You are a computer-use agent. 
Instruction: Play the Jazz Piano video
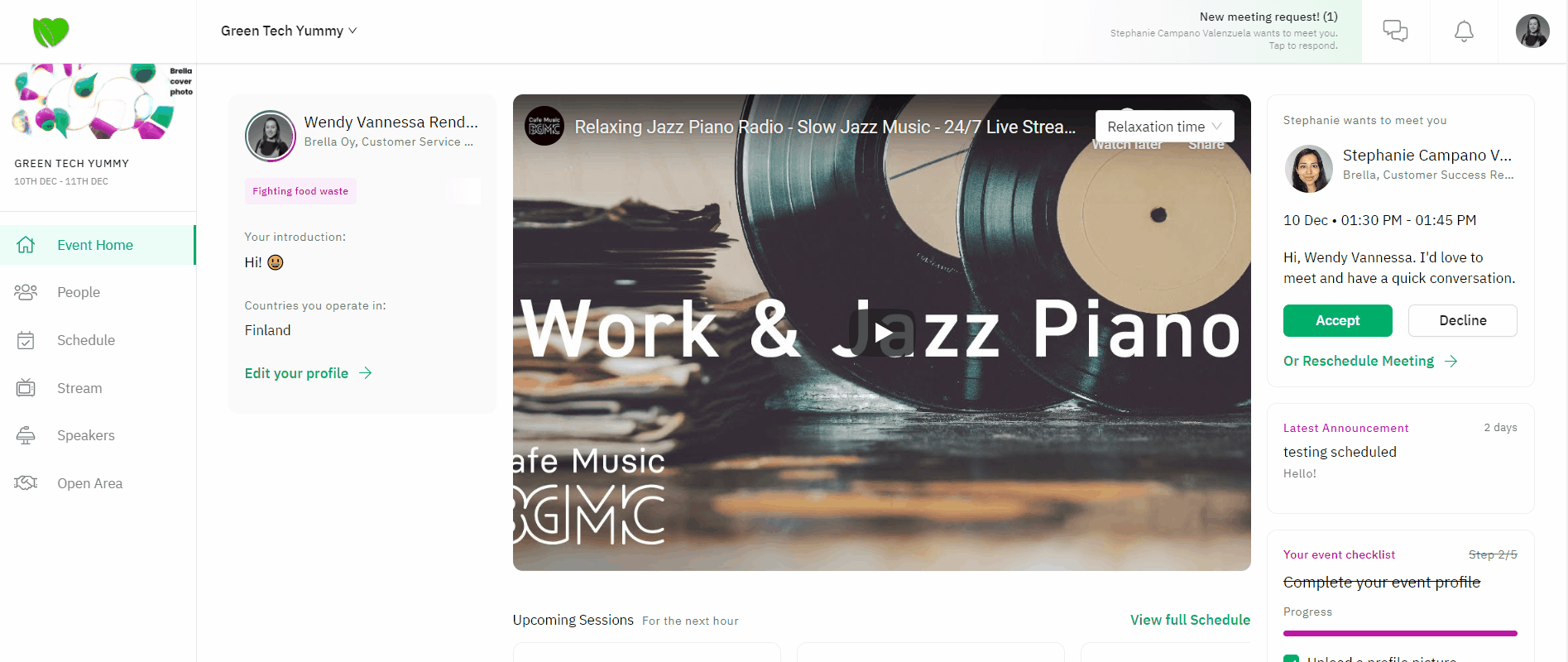coord(882,333)
